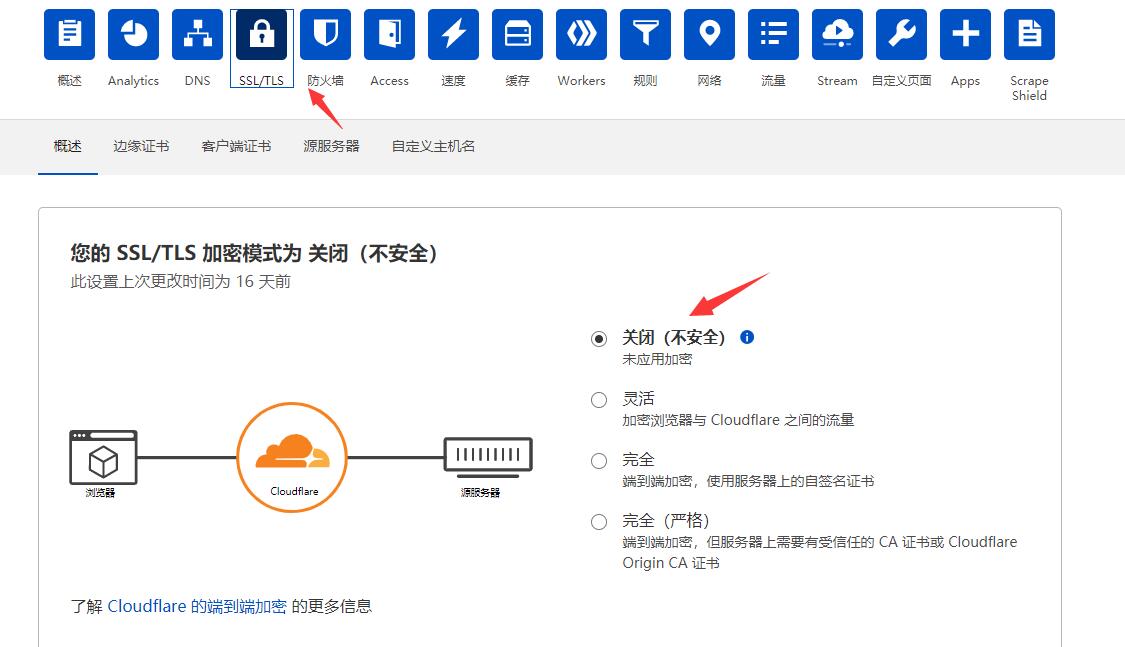The image size is (1125, 647).
Task: Enable 完全（严格）encryption mode
Action: [599, 522]
